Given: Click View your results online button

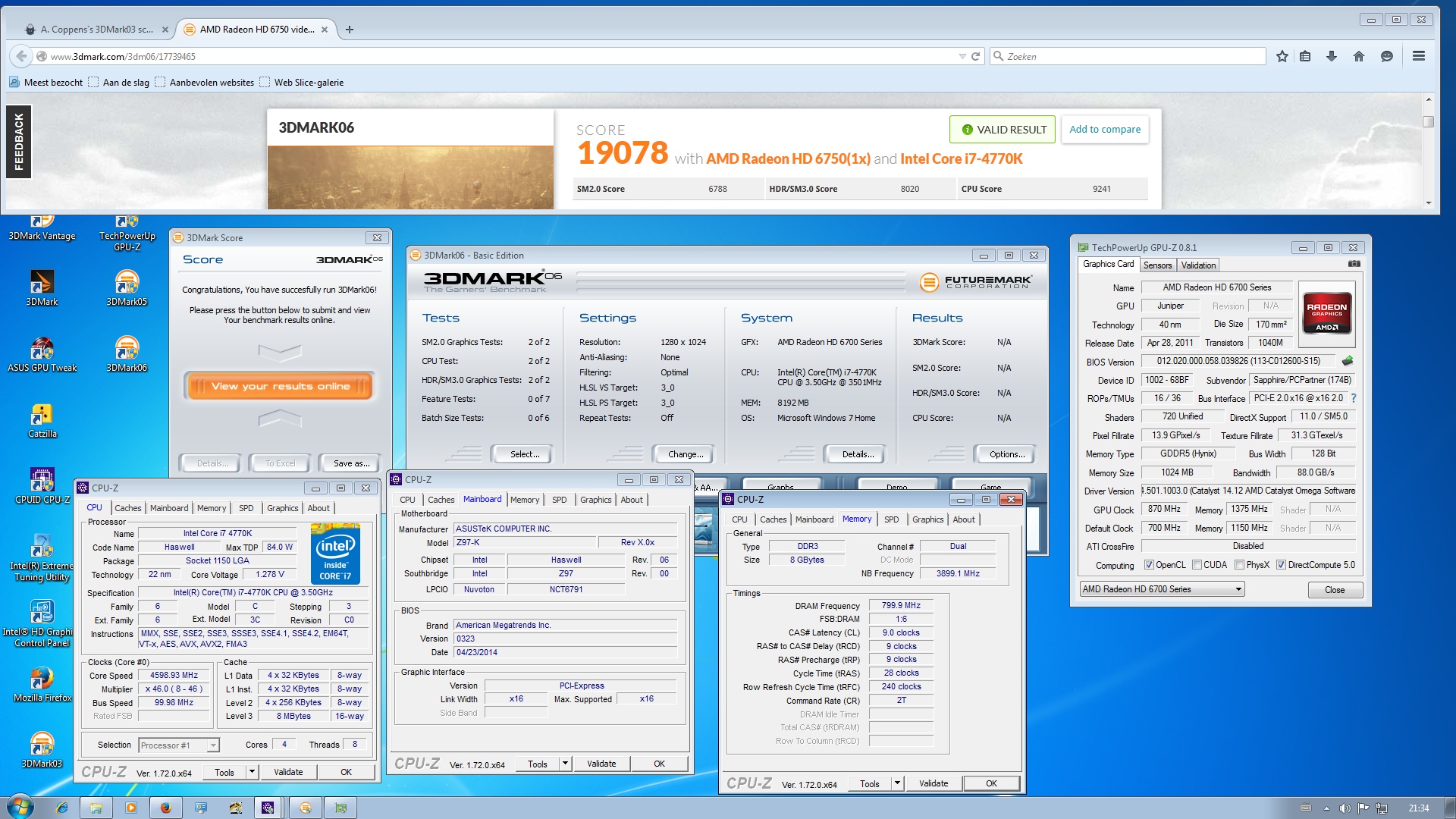Looking at the screenshot, I should [x=280, y=386].
